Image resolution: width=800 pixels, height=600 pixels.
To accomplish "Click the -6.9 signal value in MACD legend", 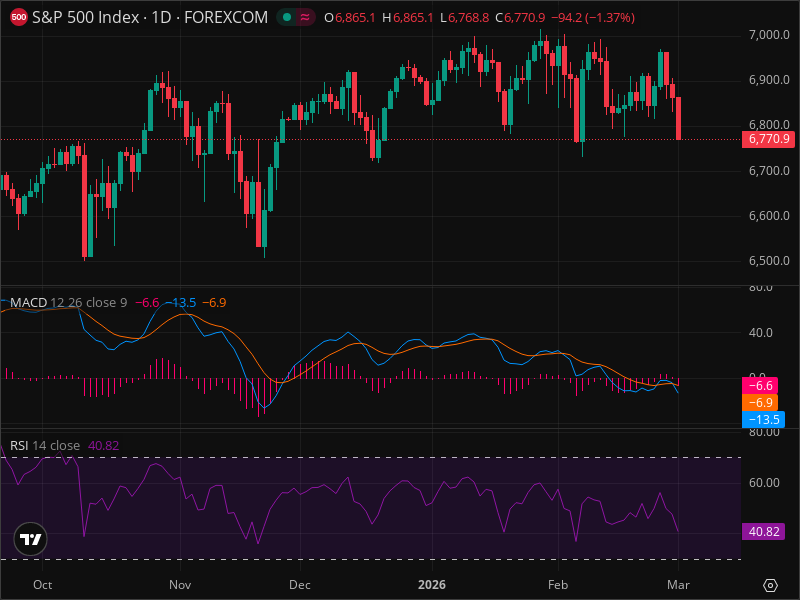I will (x=214, y=303).
